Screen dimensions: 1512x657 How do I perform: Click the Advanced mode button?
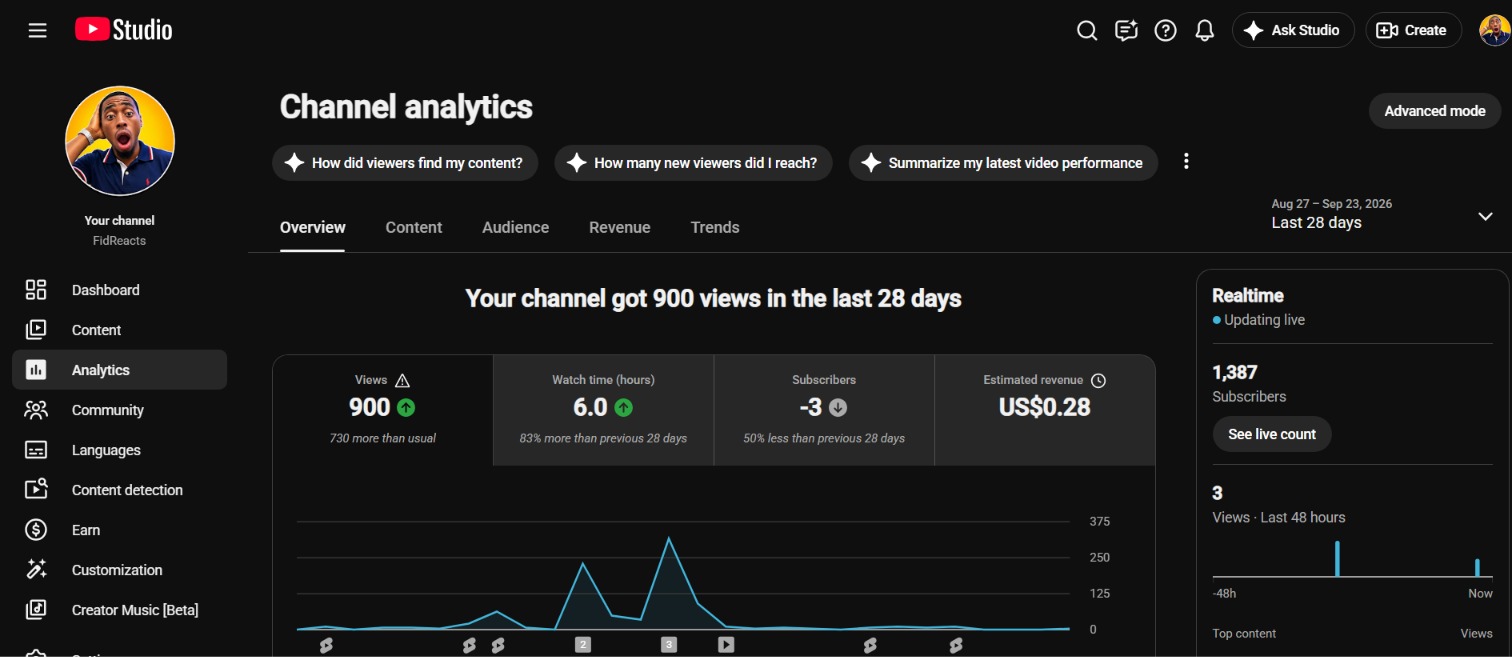click(1435, 111)
